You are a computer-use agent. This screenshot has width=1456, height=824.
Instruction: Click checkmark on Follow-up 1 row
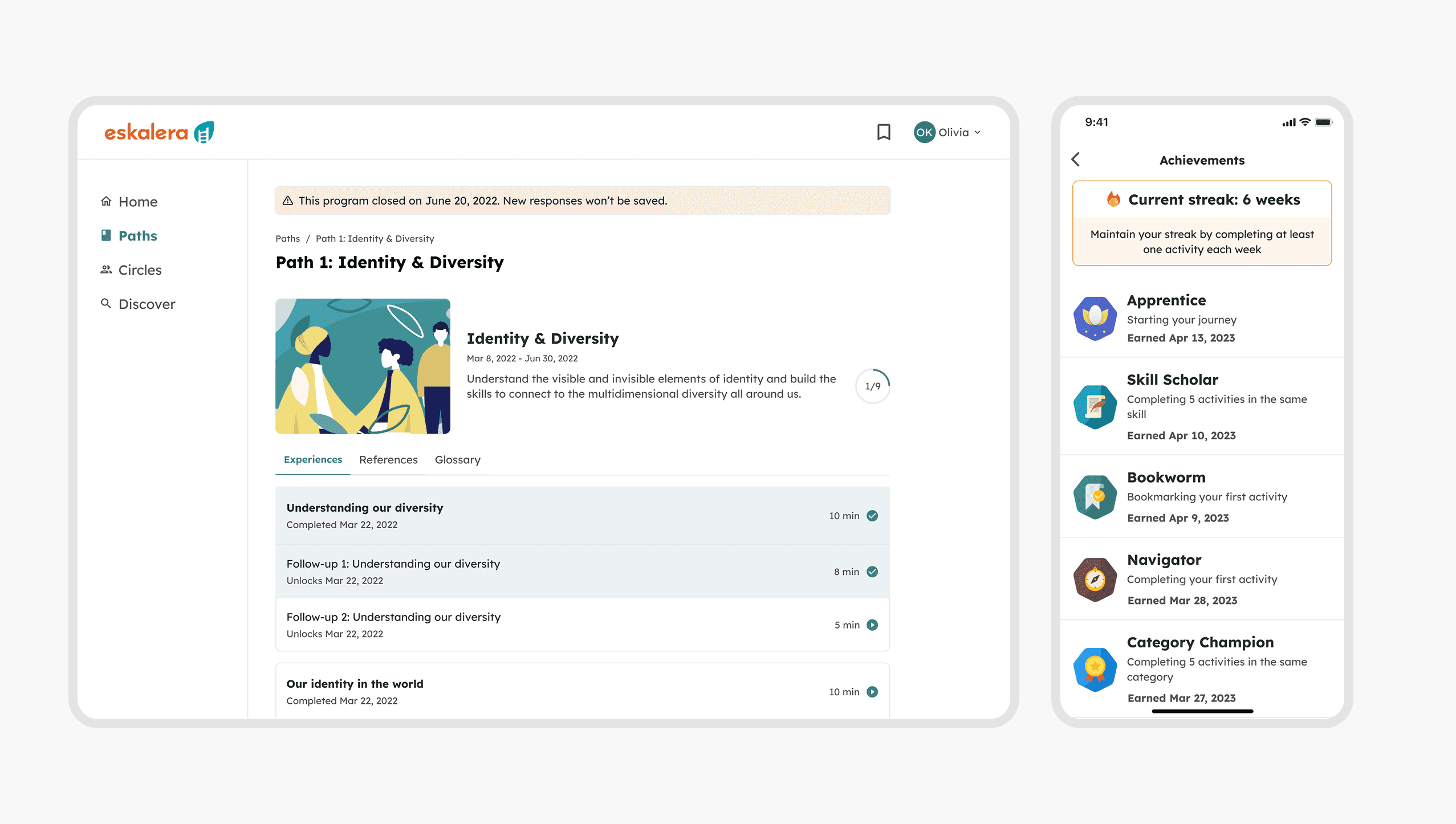click(x=872, y=572)
